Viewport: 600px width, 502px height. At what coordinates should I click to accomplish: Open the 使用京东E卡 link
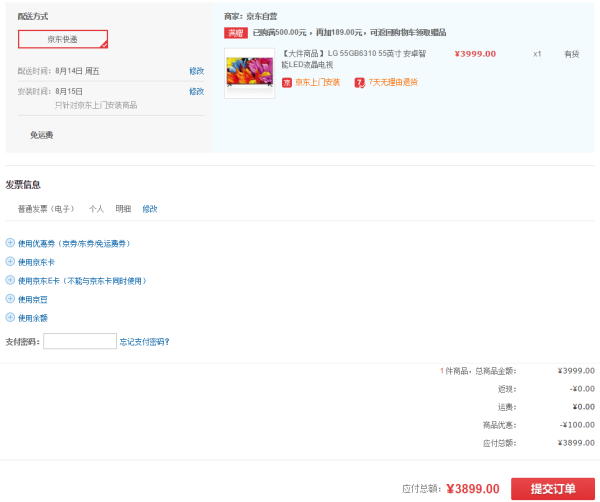pos(82,281)
